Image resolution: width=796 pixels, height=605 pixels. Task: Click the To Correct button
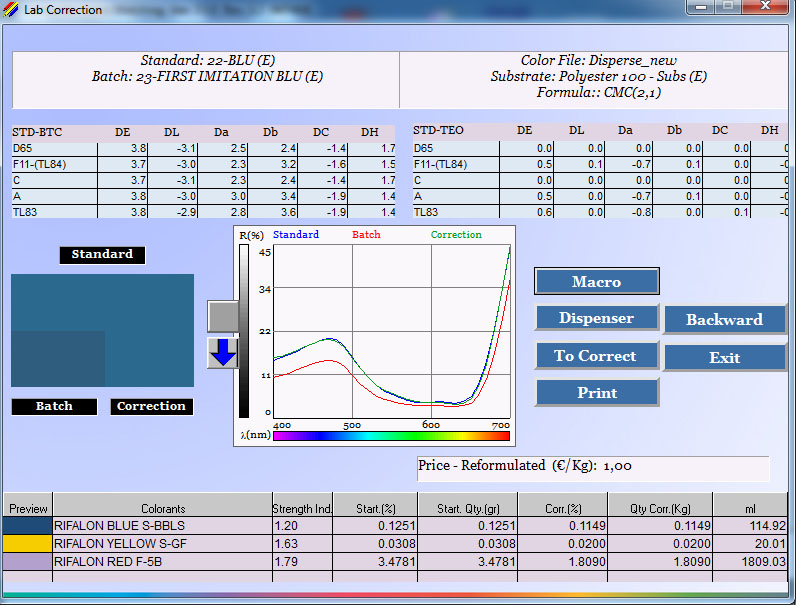click(x=596, y=355)
